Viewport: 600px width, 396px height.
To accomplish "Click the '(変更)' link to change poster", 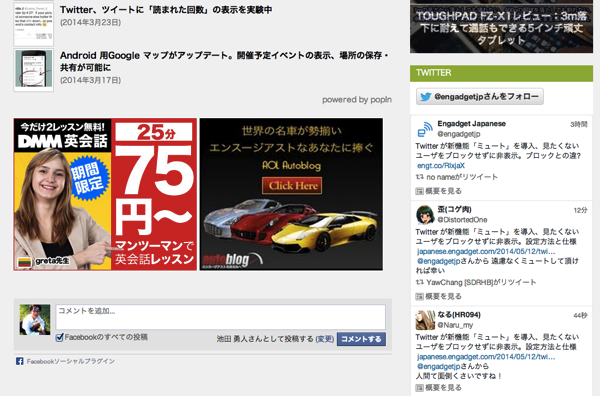I will point(324,339).
